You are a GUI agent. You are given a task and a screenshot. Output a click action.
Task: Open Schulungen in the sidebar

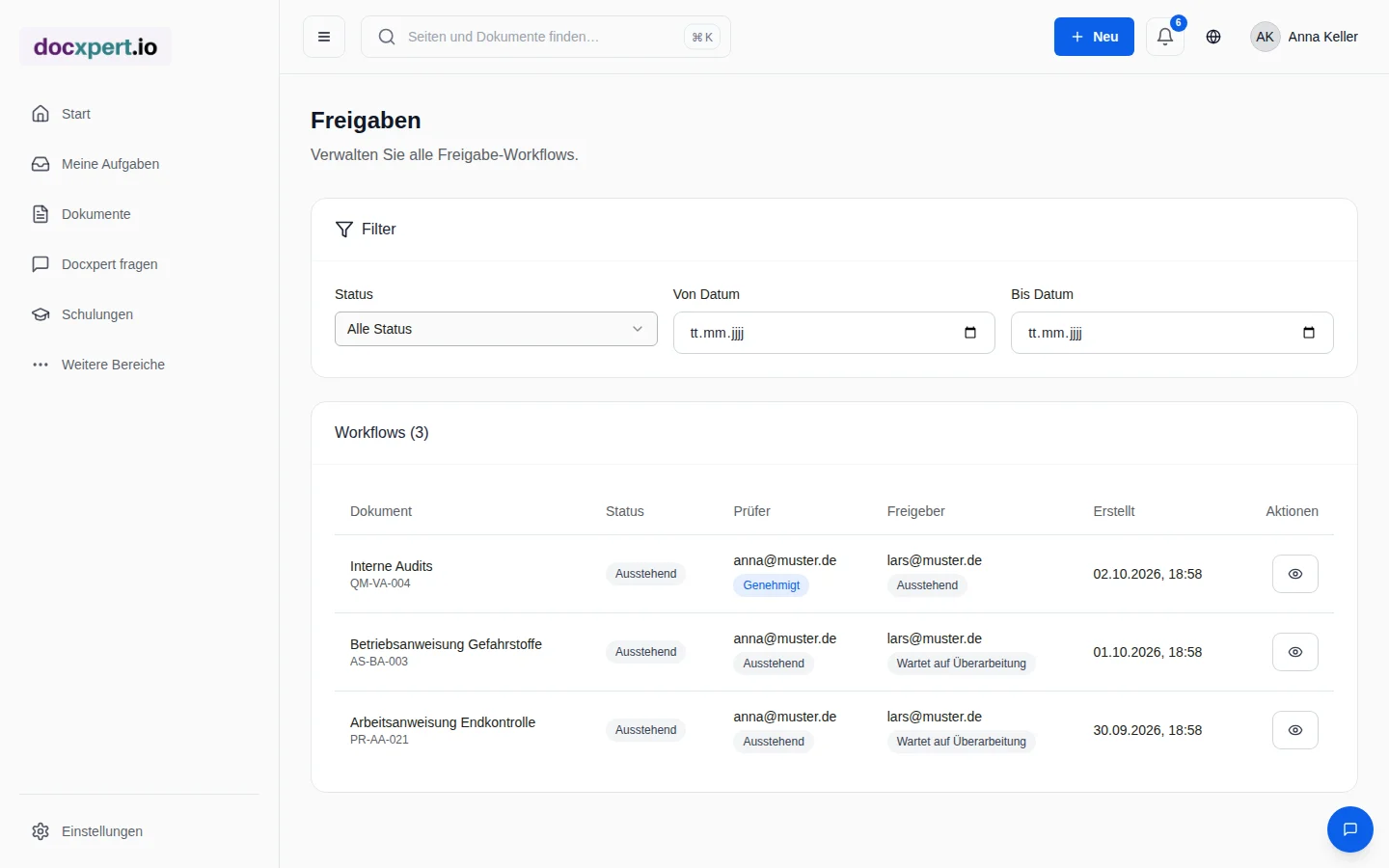point(140,314)
